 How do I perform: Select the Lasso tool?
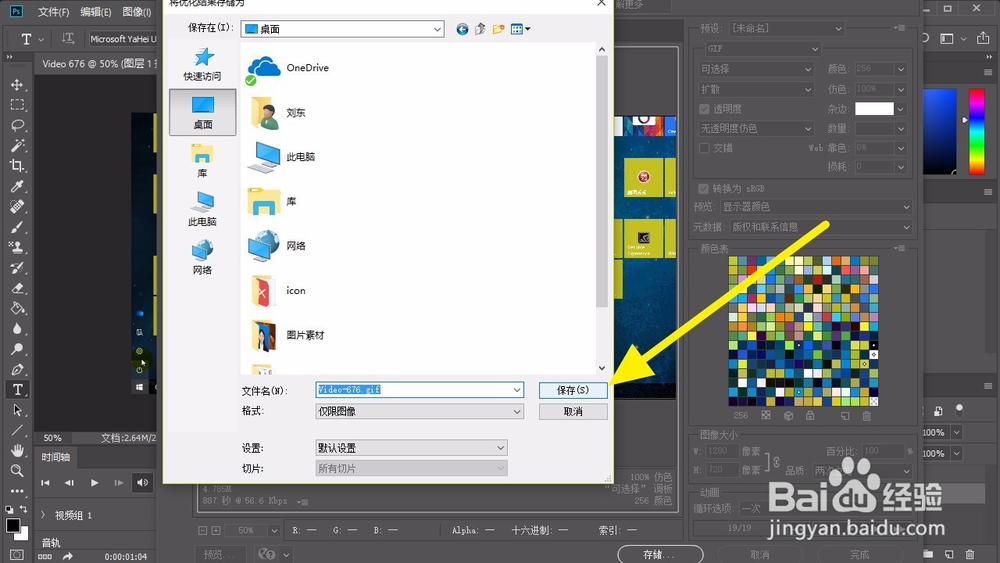(x=17, y=125)
